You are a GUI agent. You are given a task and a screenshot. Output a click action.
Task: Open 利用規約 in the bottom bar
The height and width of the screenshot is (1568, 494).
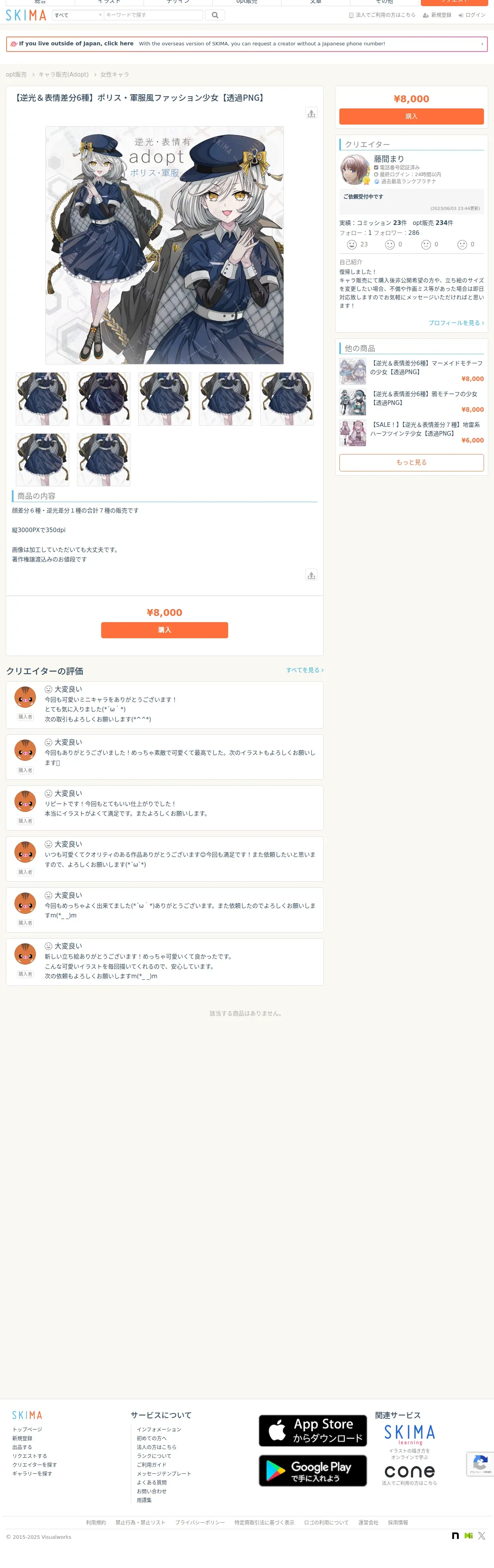(96, 1522)
